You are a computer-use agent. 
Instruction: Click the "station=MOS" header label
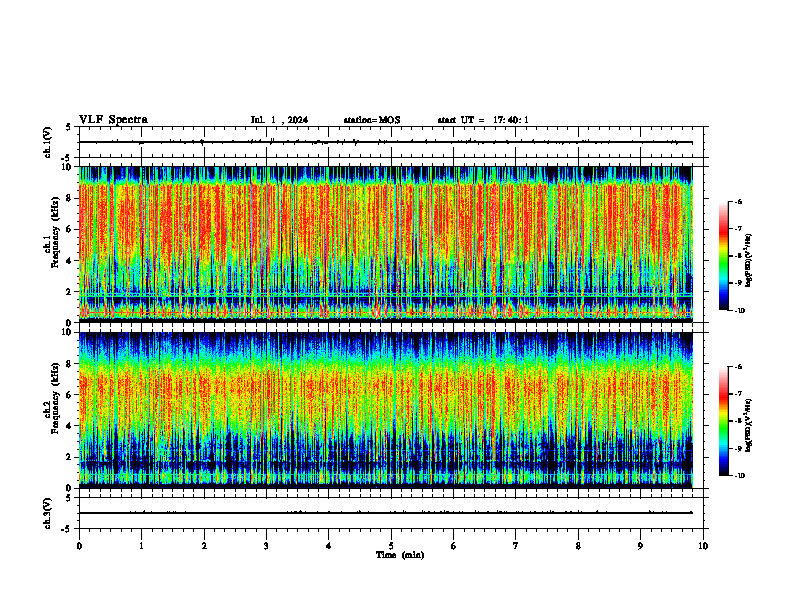[x=372, y=120]
